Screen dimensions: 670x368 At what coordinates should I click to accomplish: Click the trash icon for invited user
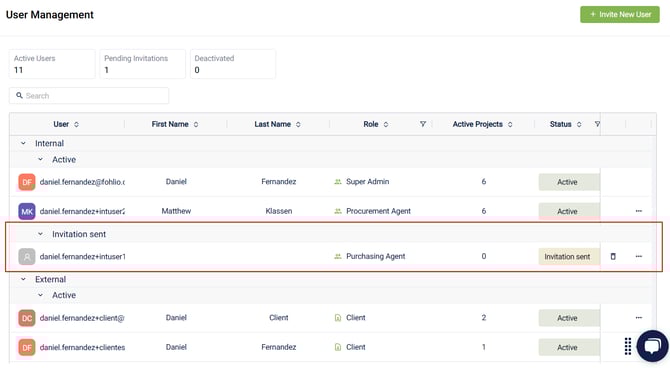[x=613, y=256]
